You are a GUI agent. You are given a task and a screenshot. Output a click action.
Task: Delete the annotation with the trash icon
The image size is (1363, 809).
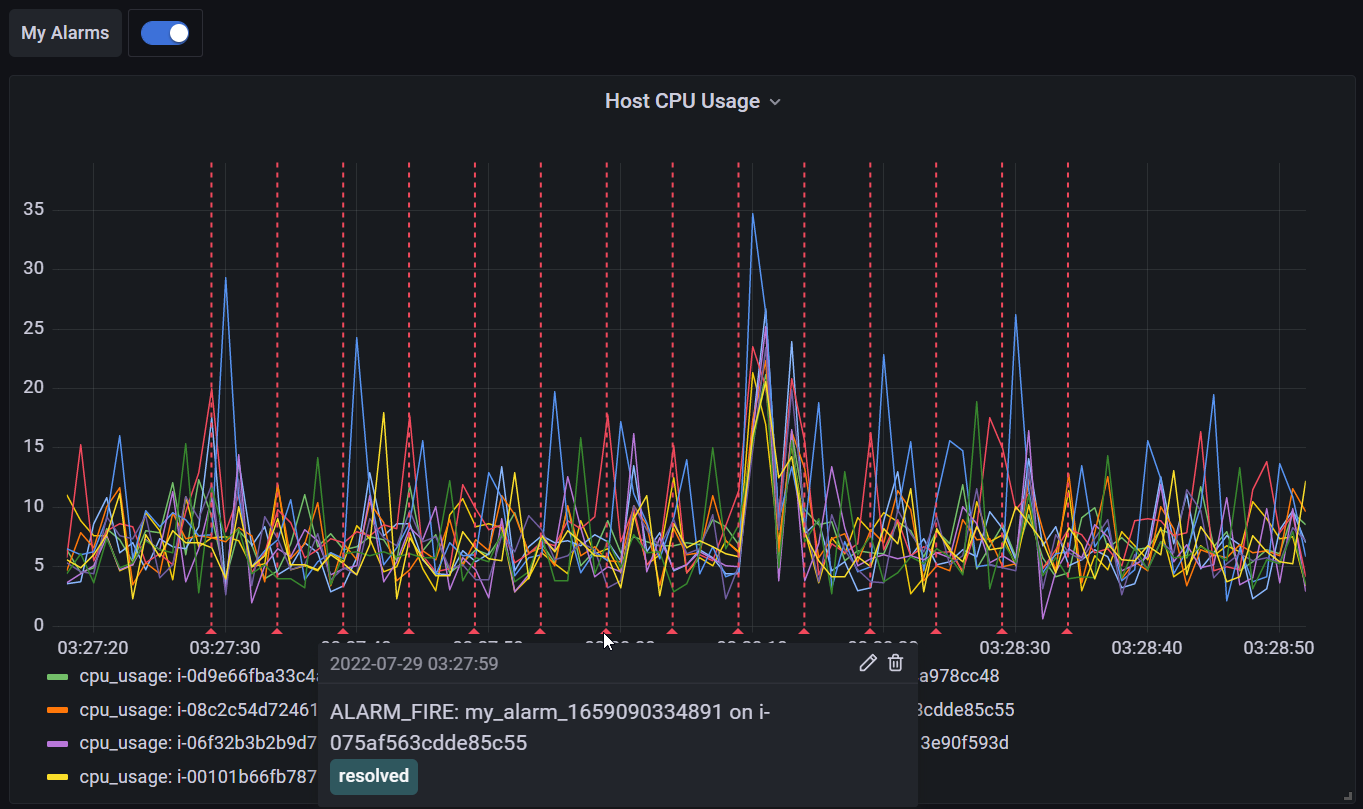click(896, 663)
